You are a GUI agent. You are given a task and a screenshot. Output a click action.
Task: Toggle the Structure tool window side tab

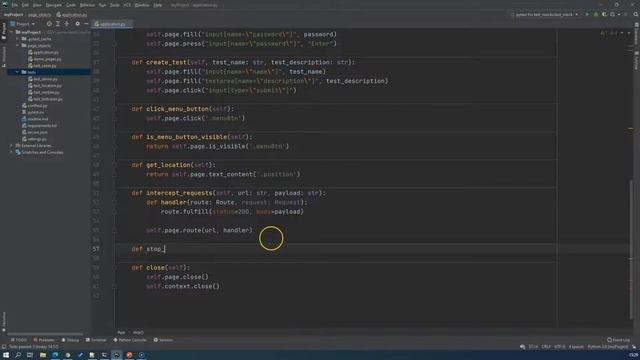click(x=4, y=56)
